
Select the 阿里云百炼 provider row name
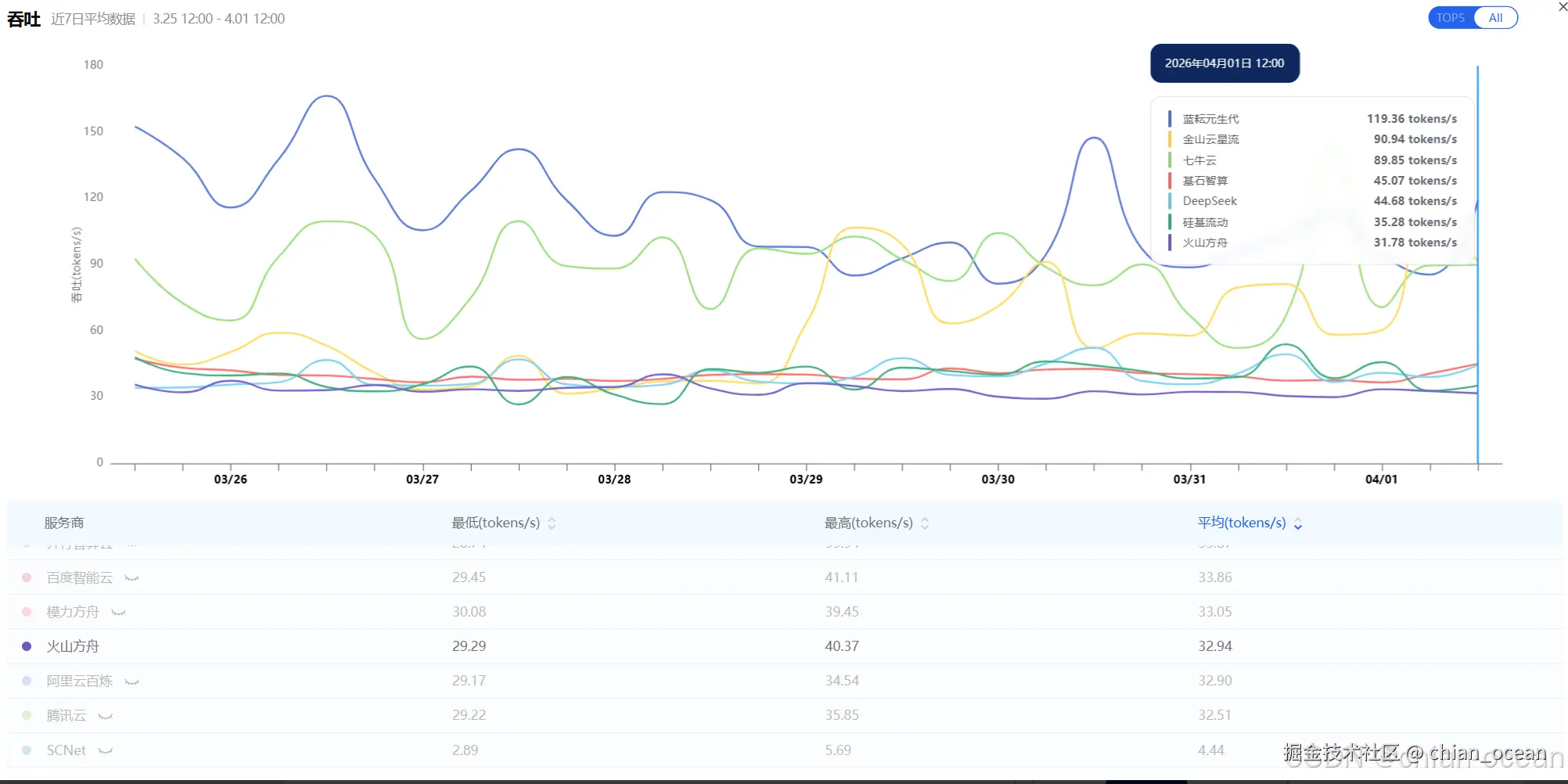coord(79,681)
